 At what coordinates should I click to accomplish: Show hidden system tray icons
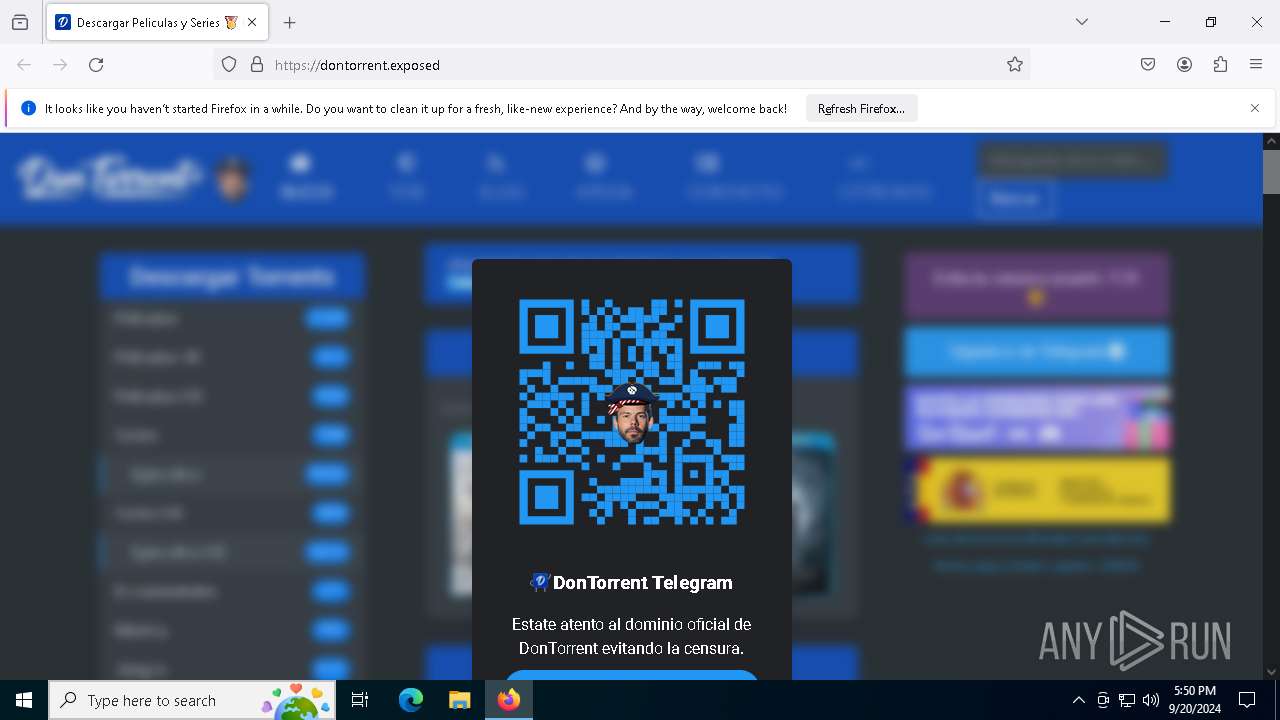click(1078, 700)
